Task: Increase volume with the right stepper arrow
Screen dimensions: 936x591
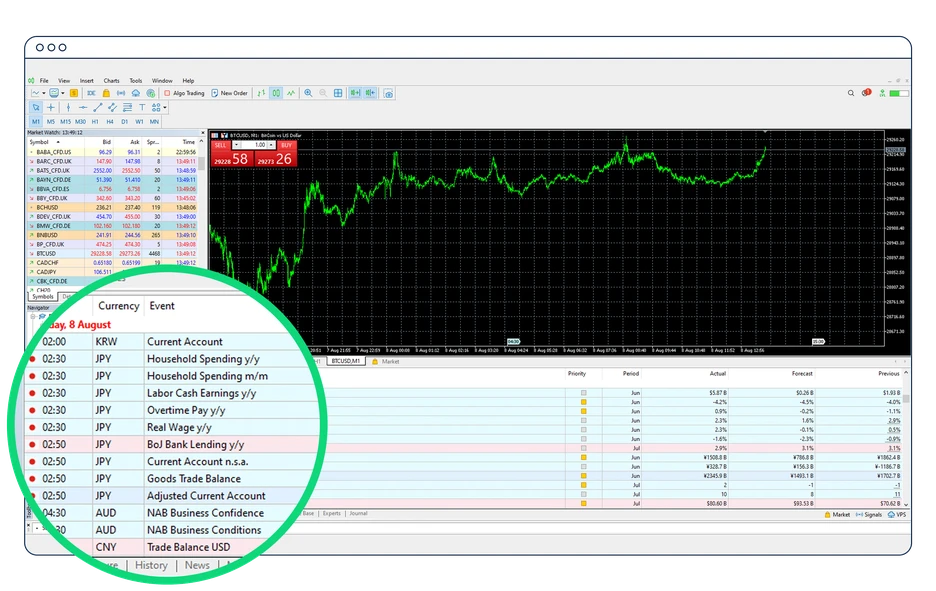Action: pos(271,145)
